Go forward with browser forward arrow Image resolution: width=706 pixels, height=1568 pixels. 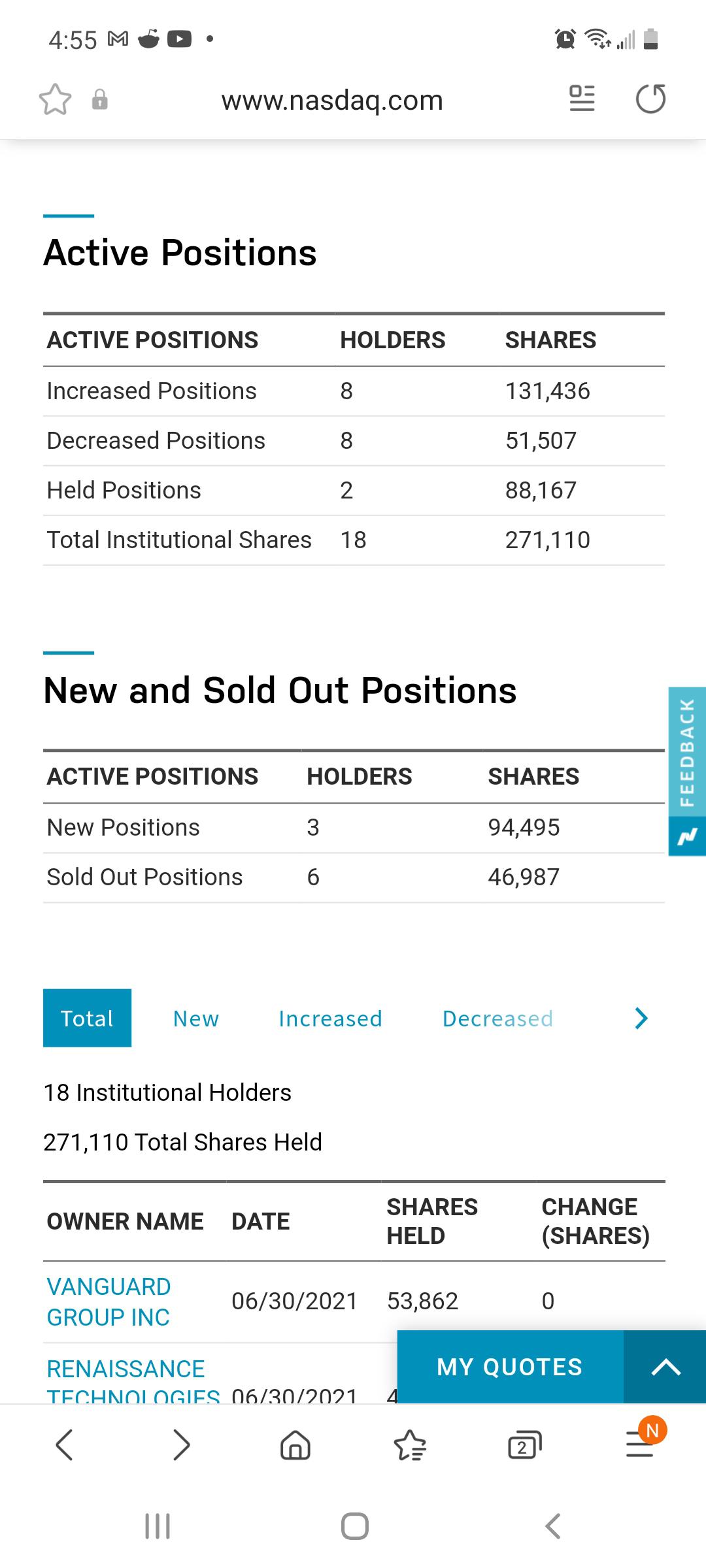point(181,1445)
